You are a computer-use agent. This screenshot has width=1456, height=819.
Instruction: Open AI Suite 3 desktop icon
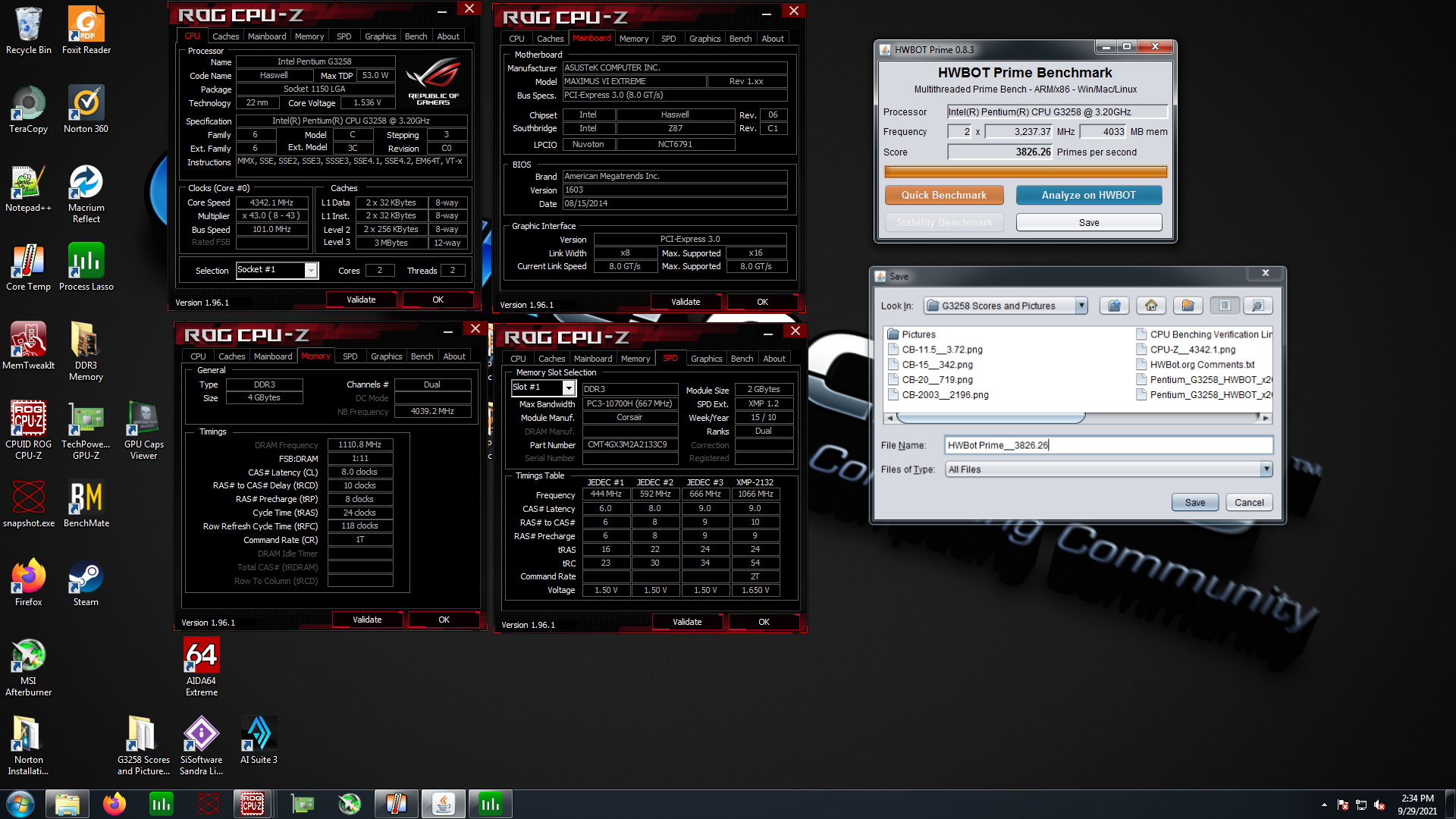(x=259, y=740)
